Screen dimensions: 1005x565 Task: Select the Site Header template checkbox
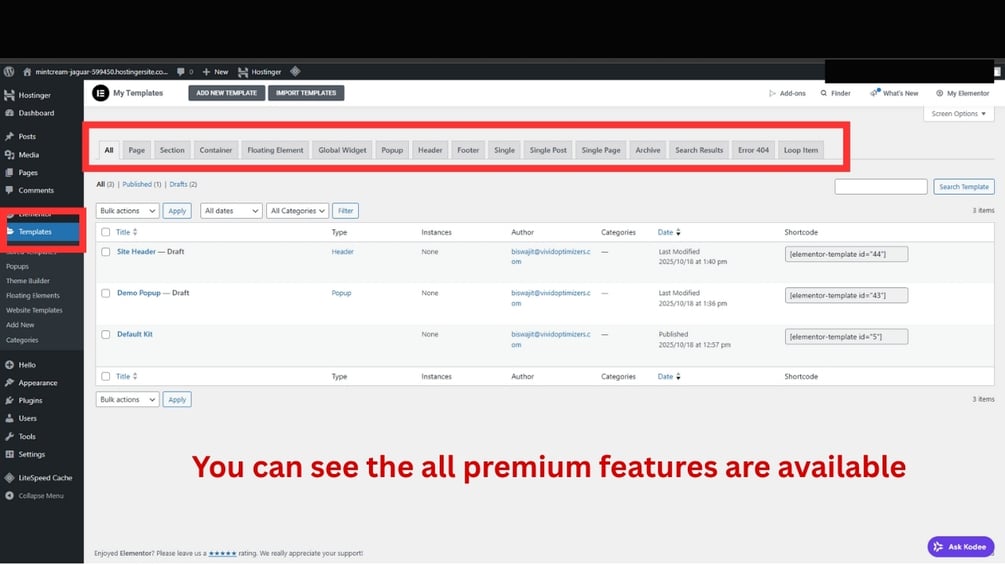pos(106,252)
